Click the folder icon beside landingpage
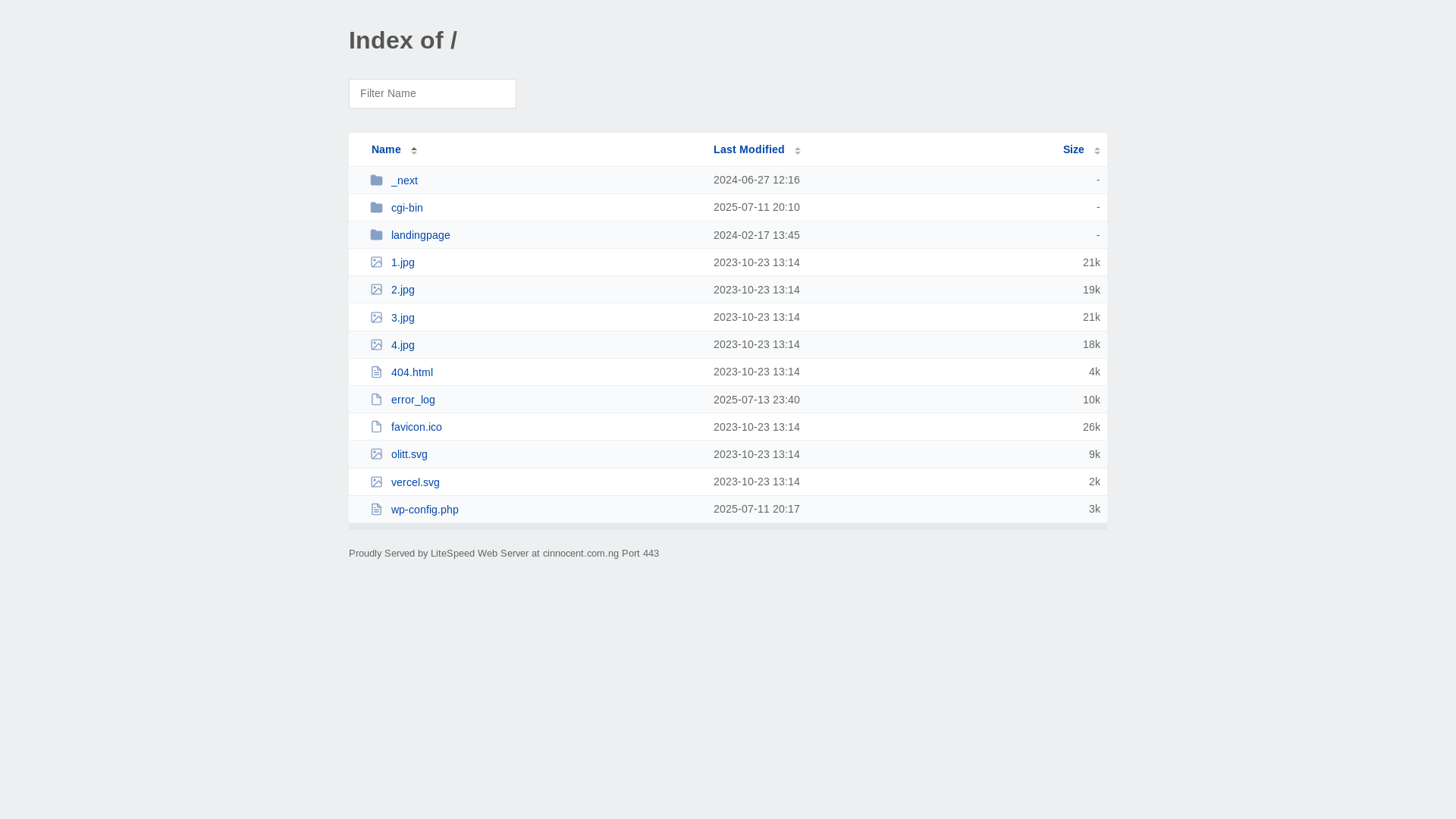Viewport: 1456px width, 819px height. 376,235
